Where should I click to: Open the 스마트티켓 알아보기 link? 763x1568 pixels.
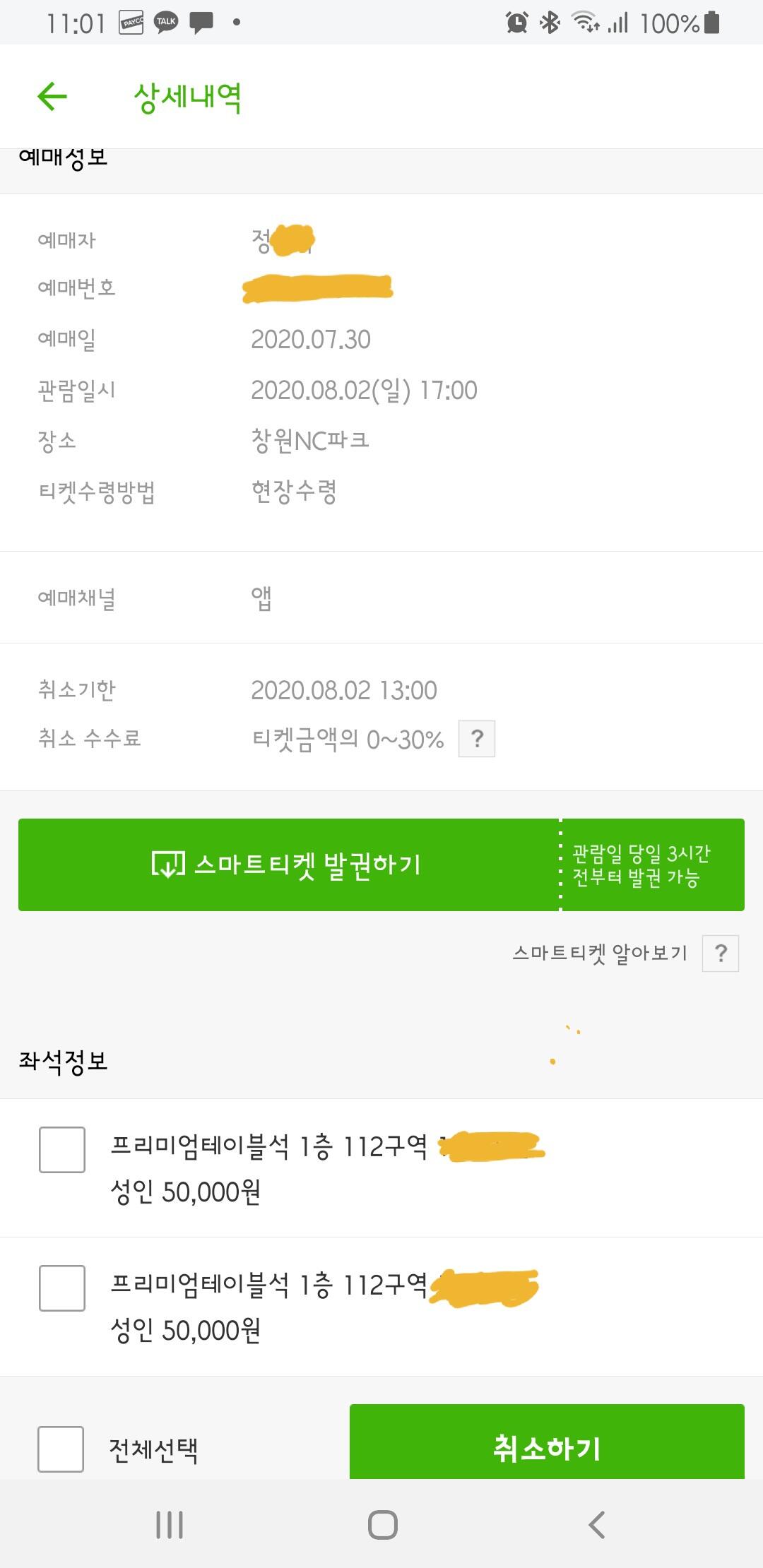coord(599,954)
